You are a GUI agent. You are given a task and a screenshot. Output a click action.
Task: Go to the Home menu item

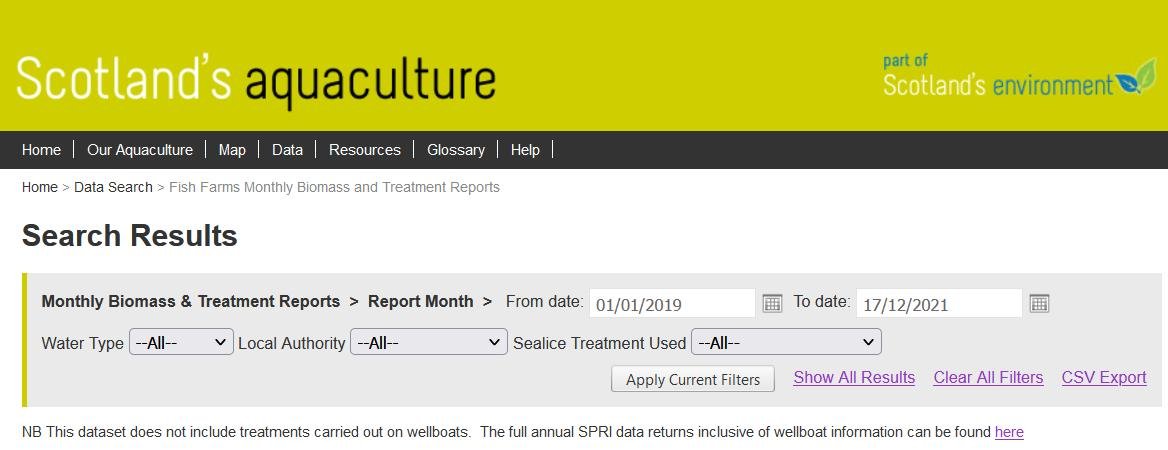pos(41,150)
